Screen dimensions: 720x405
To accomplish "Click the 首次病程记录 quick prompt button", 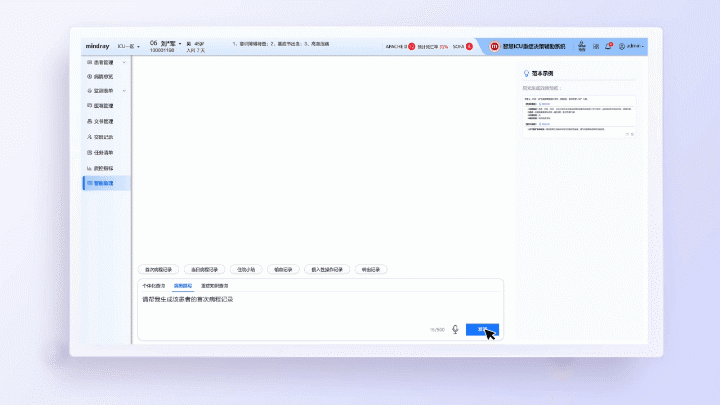I will [x=159, y=269].
